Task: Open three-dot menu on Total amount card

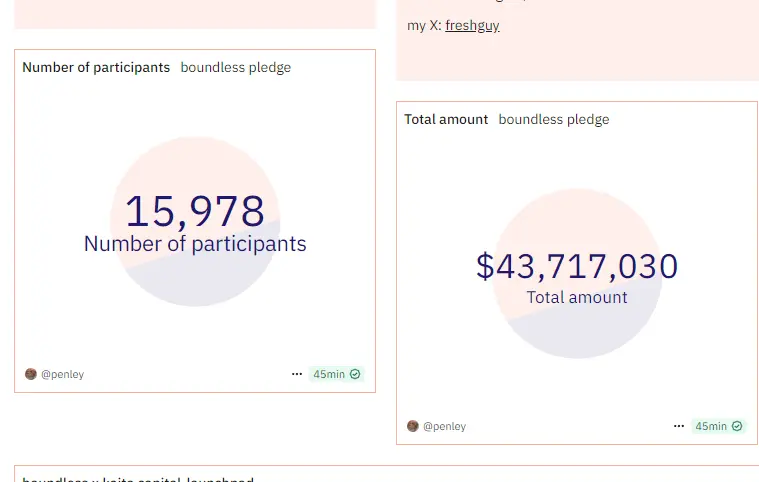Action: point(679,426)
